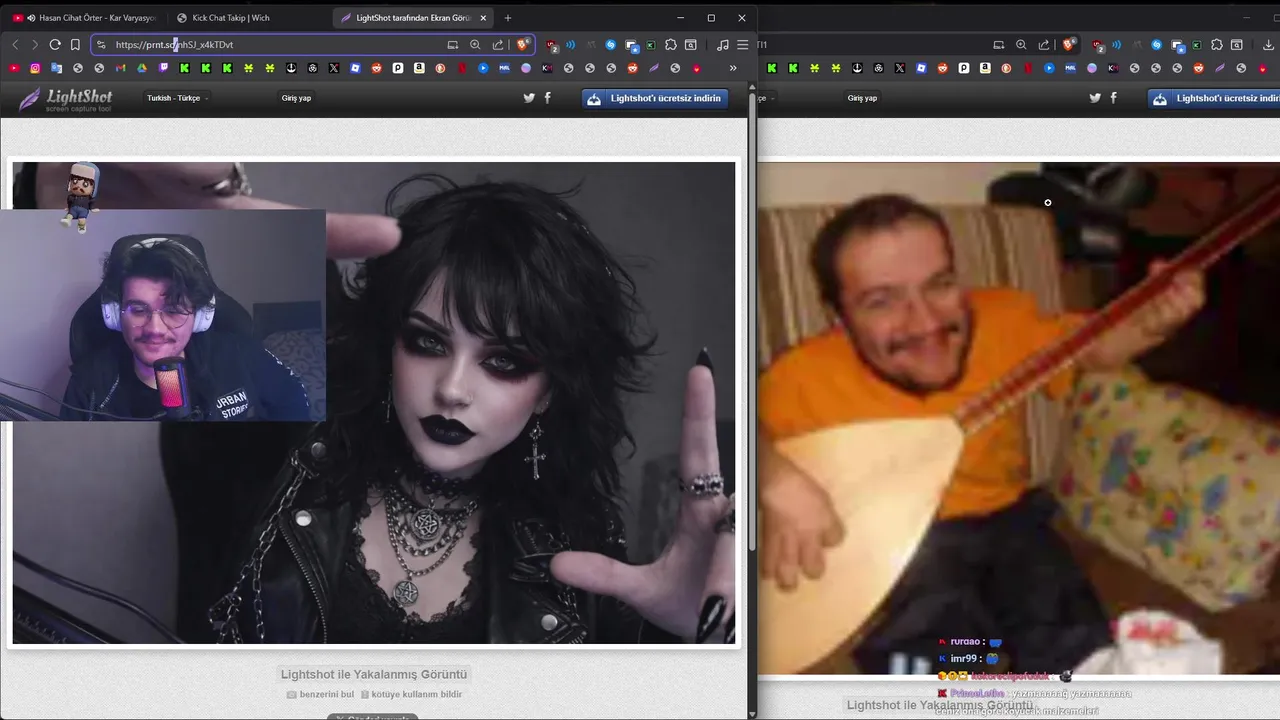Open the Twitch bookmark

(x=163, y=68)
